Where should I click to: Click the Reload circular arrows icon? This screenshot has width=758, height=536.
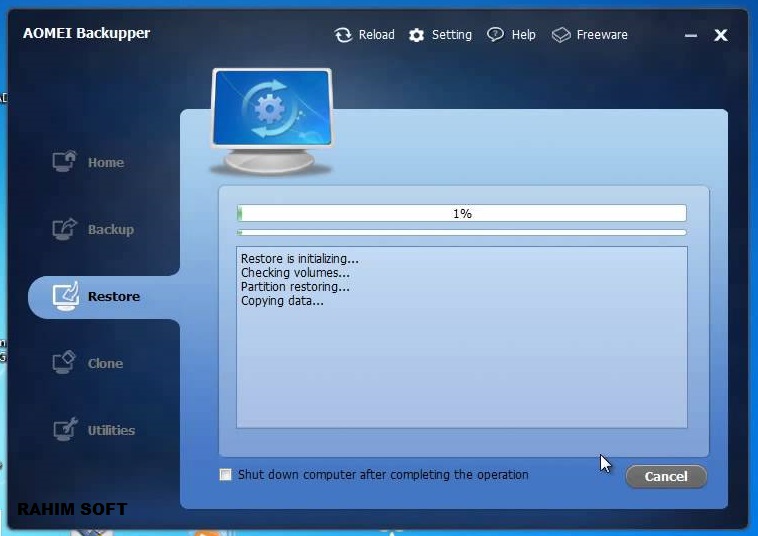(343, 35)
